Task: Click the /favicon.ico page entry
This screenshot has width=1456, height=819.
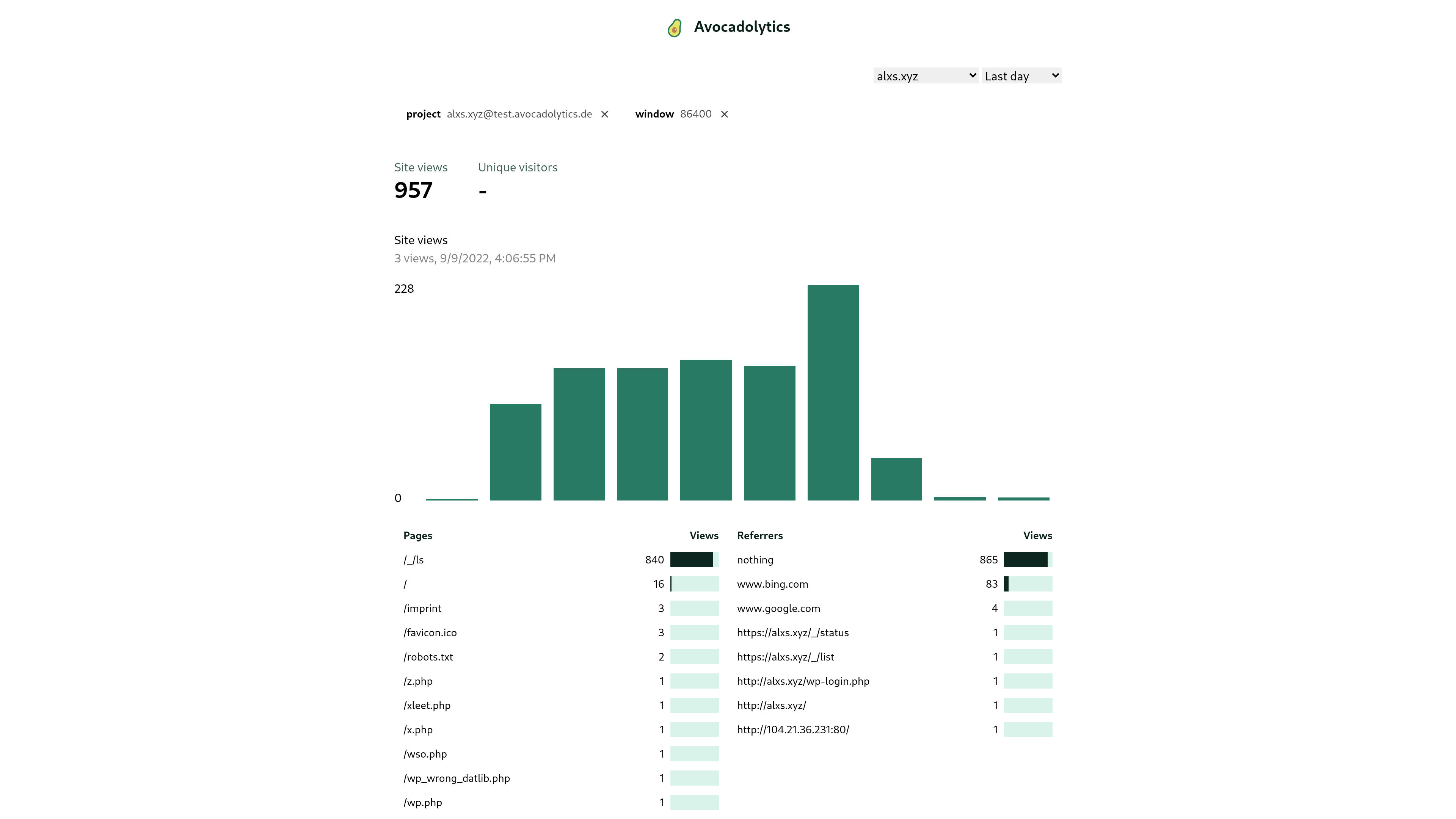Action: click(x=430, y=633)
